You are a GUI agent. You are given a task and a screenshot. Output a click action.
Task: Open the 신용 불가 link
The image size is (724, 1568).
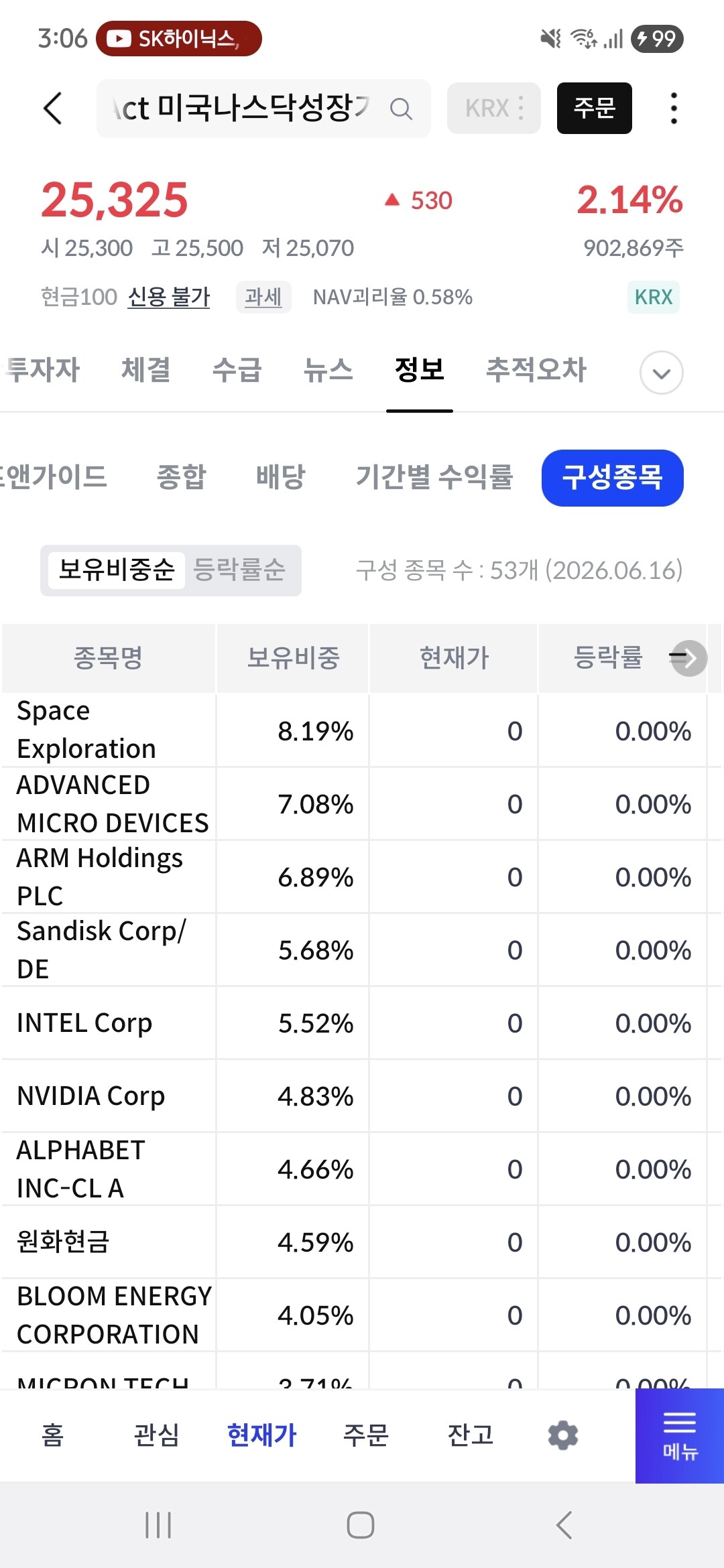pos(169,296)
